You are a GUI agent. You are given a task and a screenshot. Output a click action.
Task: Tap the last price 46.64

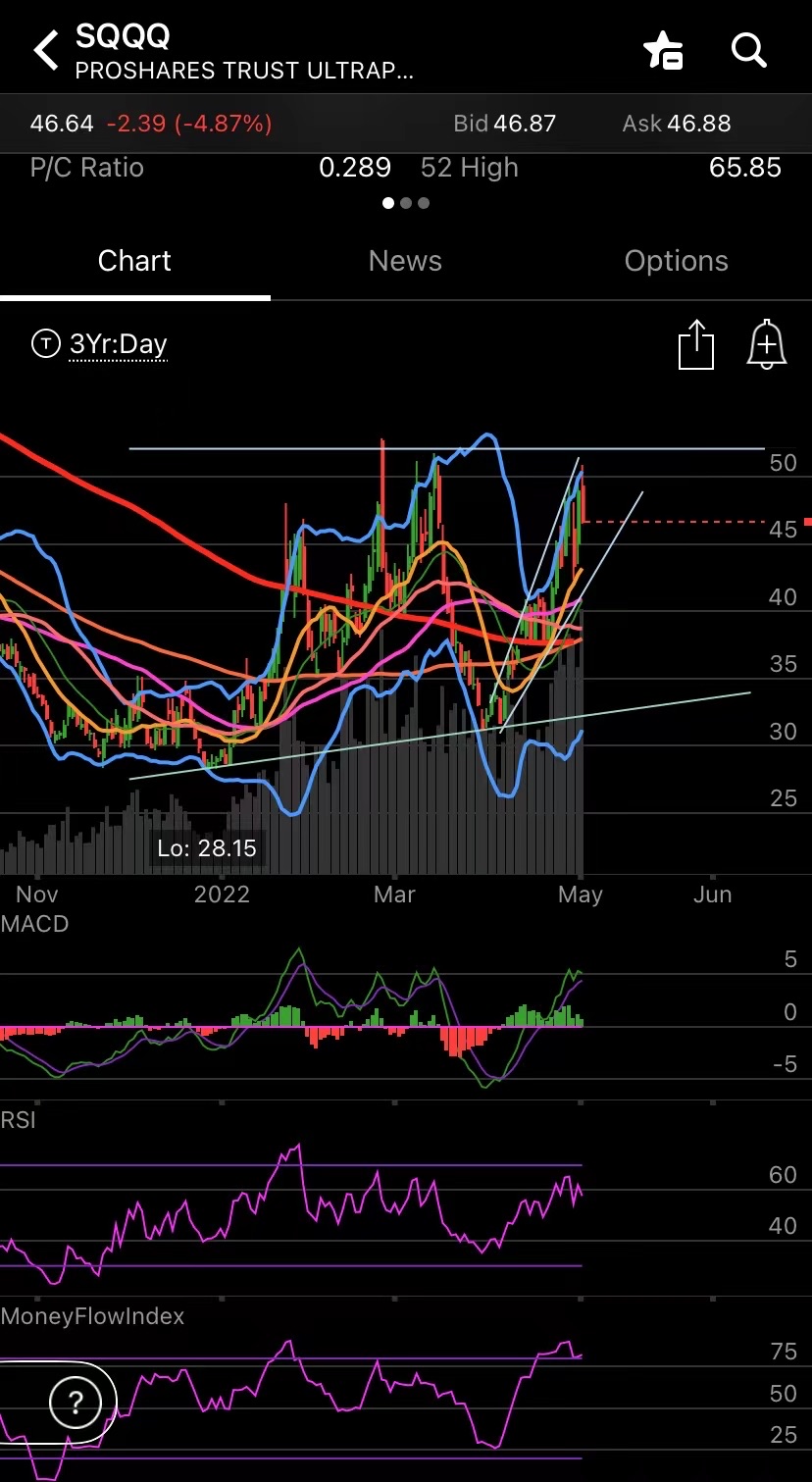[62, 124]
